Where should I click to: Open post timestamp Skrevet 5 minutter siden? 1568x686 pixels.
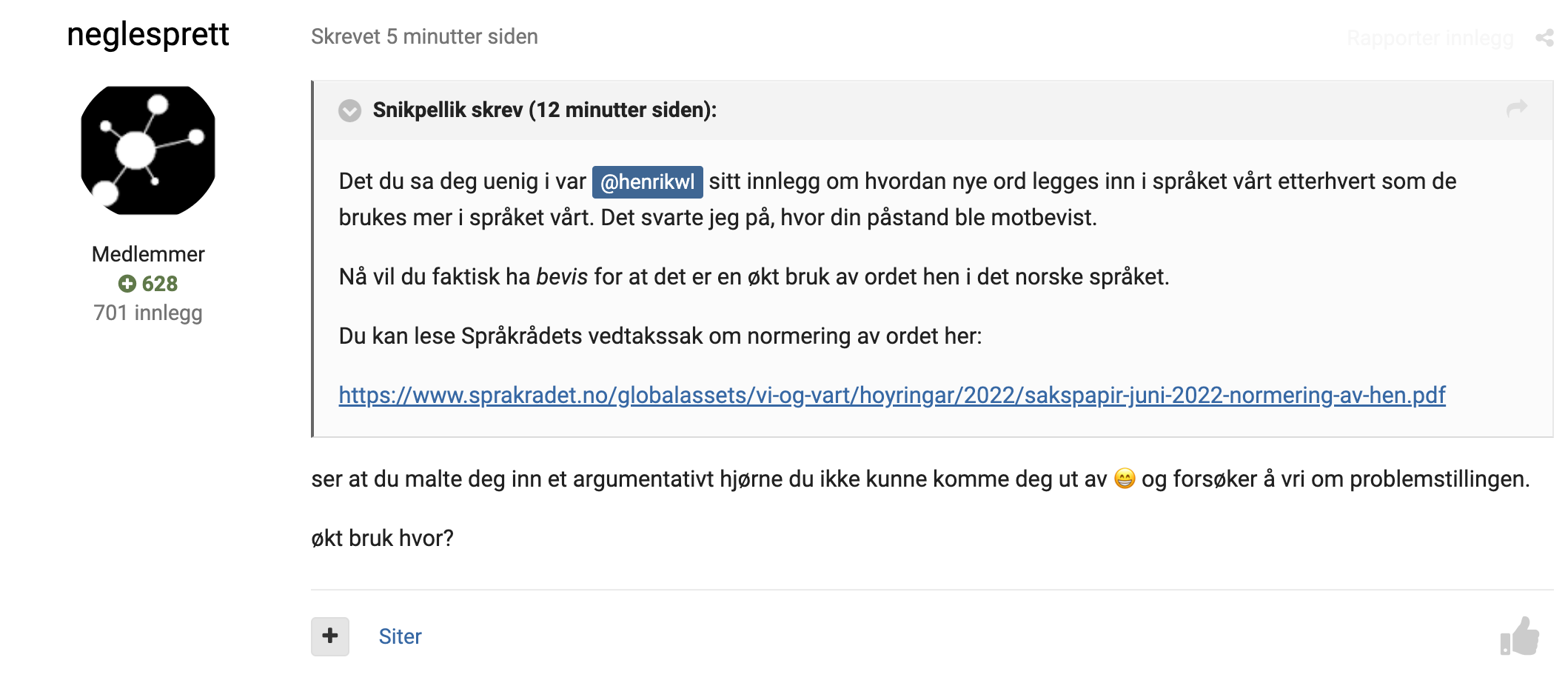(424, 36)
